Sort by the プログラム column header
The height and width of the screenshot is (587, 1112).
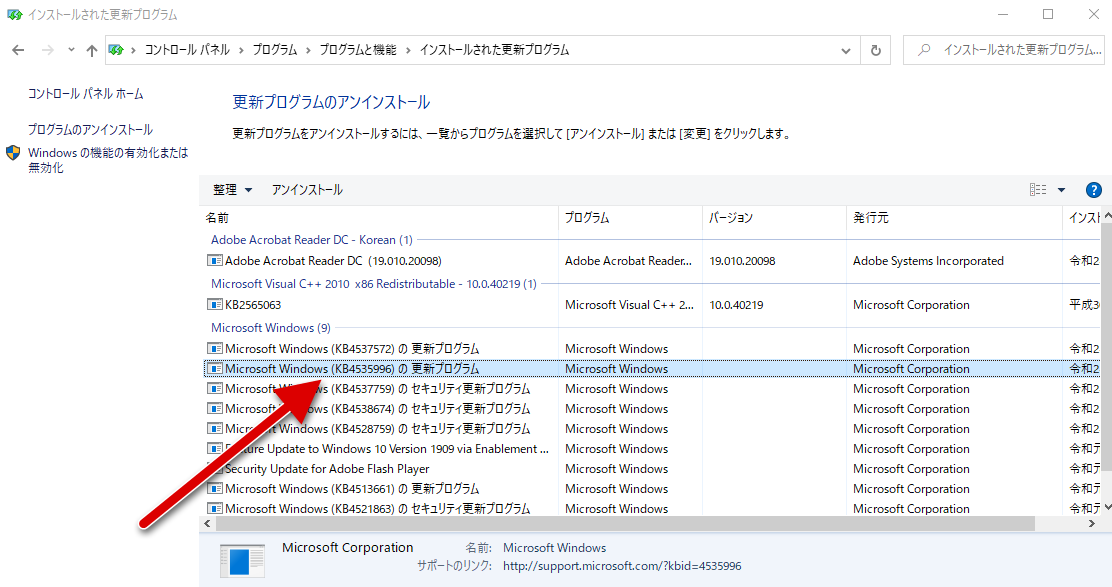click(x=630, y=218)
